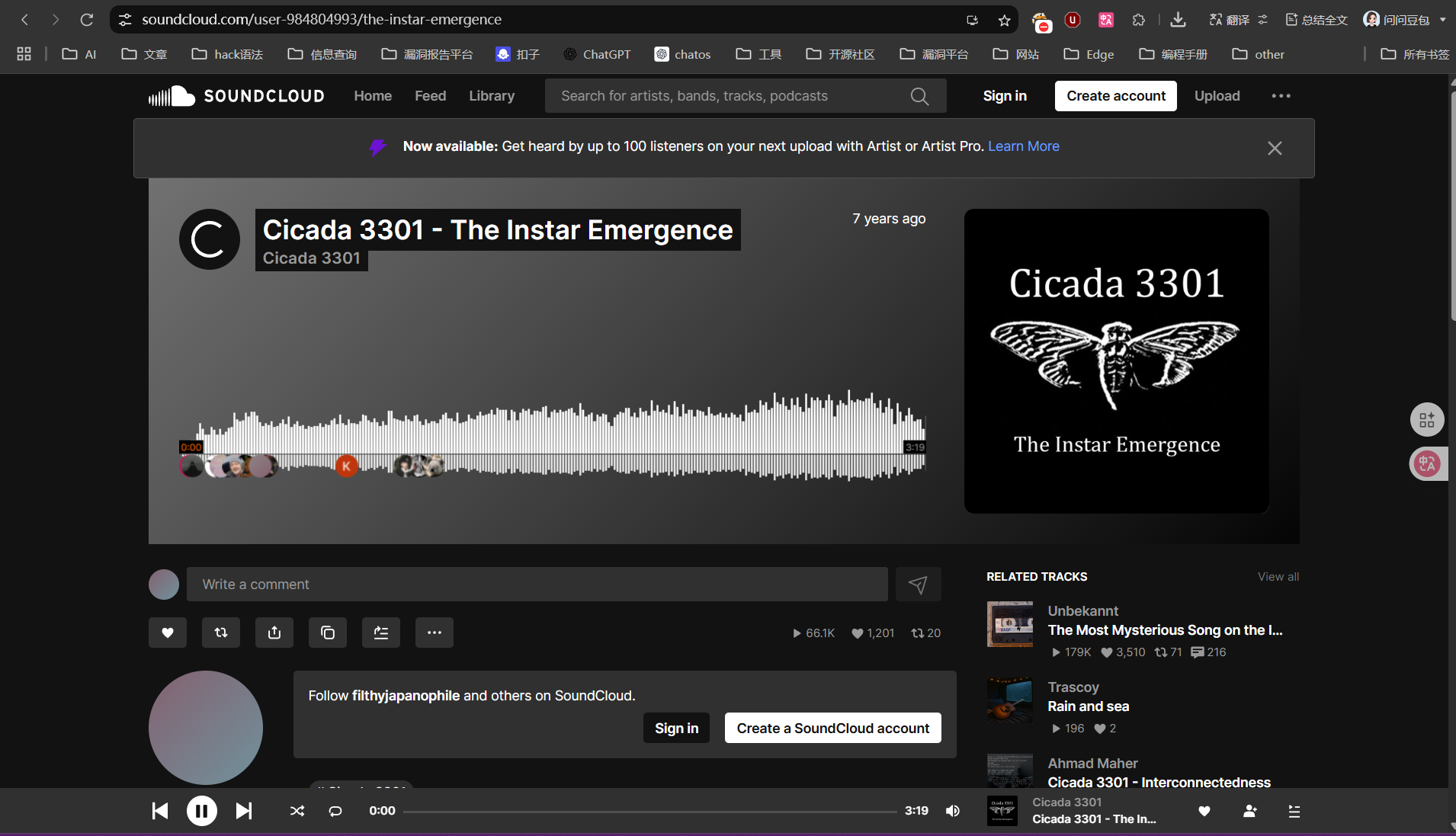
Task: Go back to the previous track
Action: (x=160, y=811)
